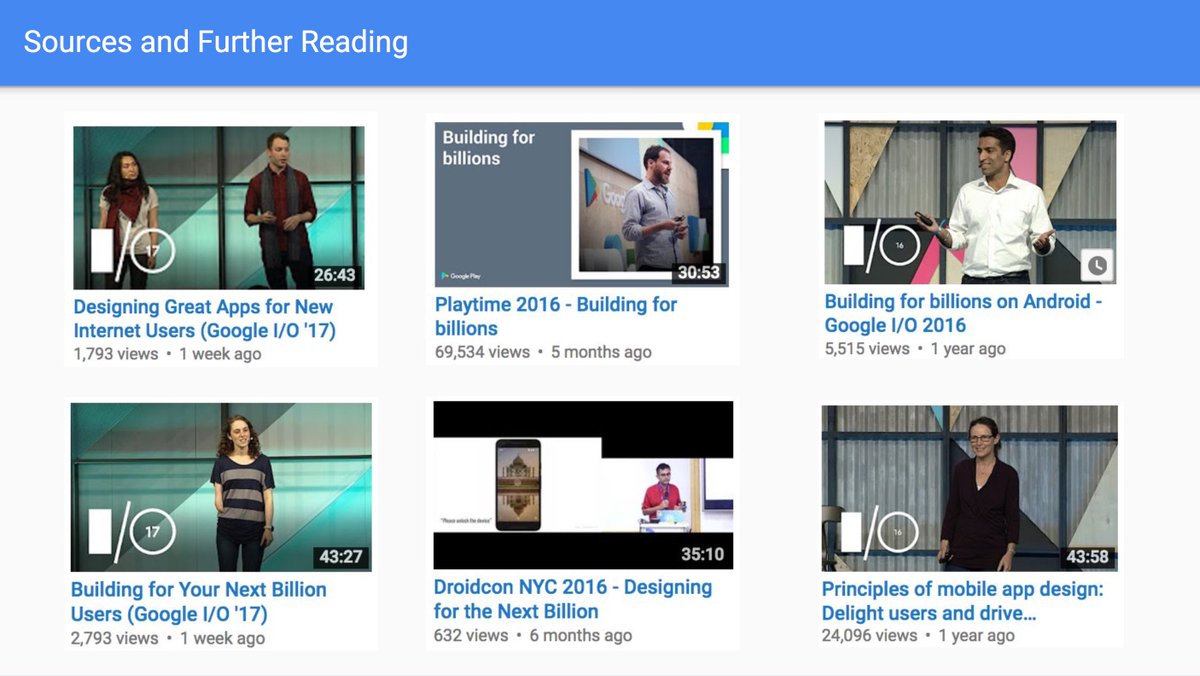Screen dimensions: 1200x676
Task: Click the '5,515 views' text
Action: pos(867,349)
